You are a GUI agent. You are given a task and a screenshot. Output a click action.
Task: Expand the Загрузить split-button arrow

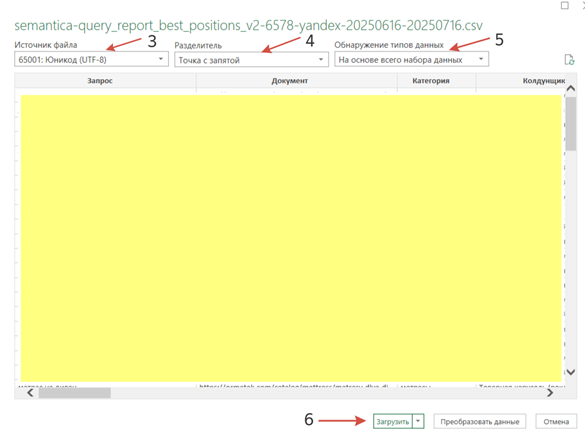click(x=418, y=422)
